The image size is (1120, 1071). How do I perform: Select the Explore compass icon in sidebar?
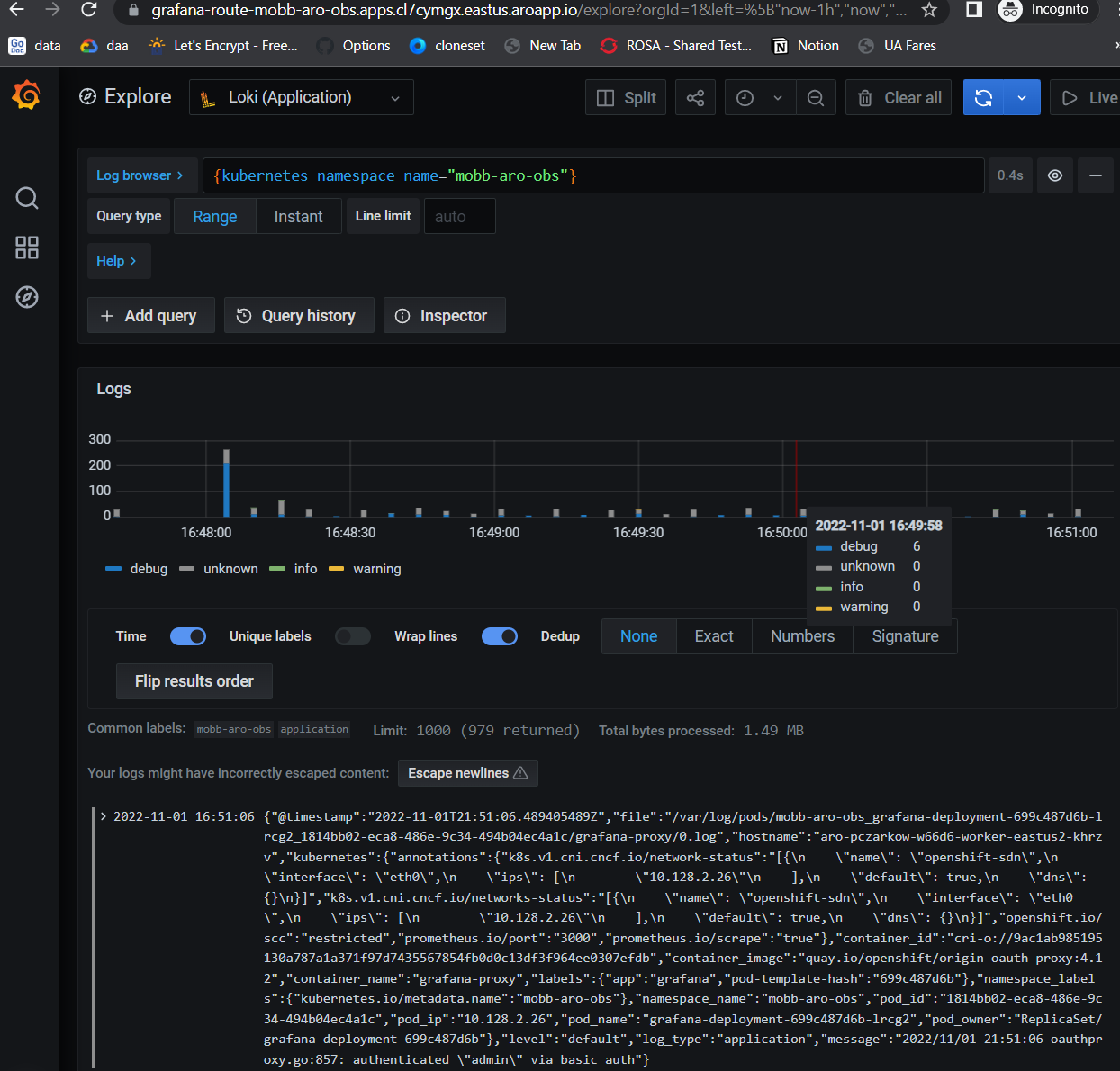(26, 297)
